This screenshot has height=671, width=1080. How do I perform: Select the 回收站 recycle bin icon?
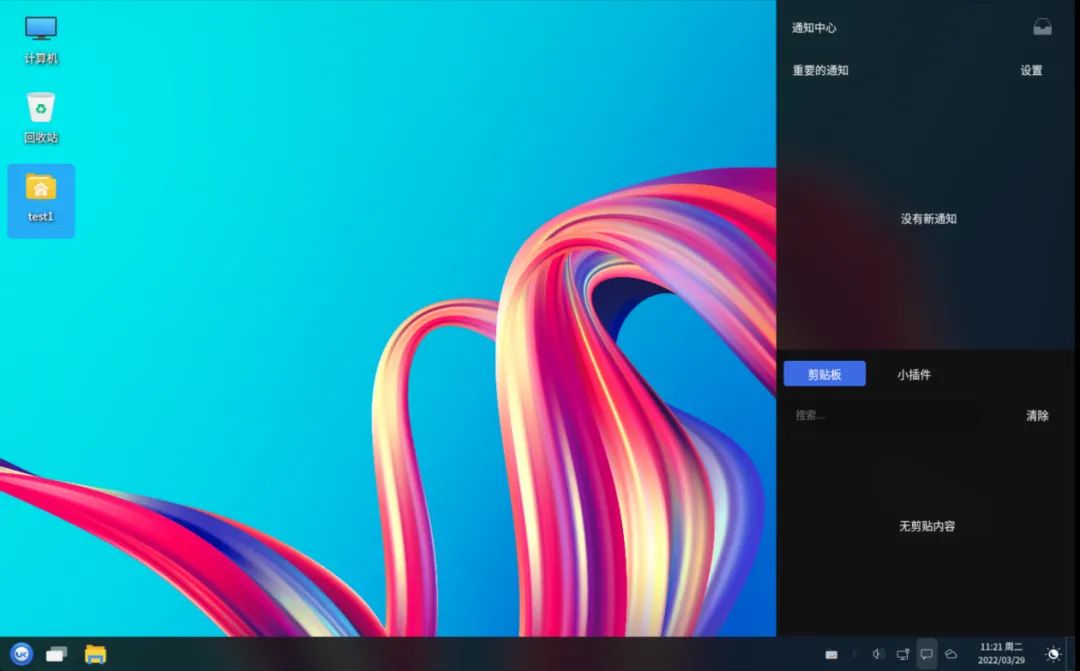[x=41, y=118]
